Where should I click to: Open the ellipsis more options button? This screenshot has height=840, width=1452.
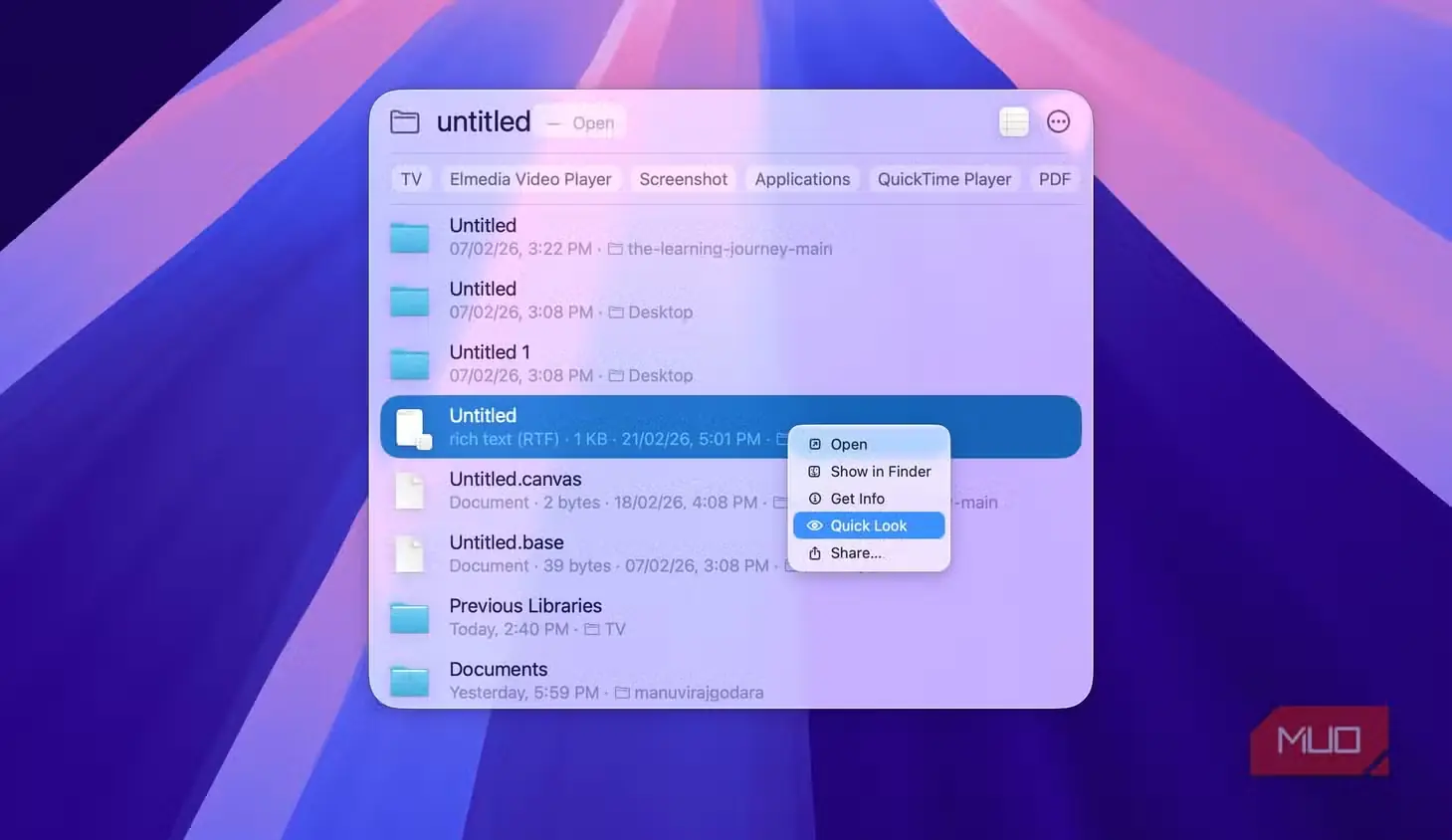[x=1059, y=121]
